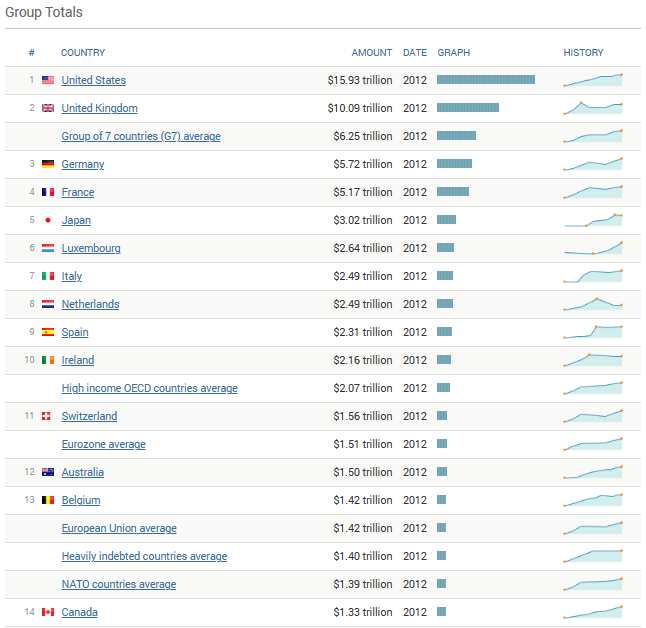Open High income OECD countries average
Viewport: 646px width, 628px height.
(150, 388)
